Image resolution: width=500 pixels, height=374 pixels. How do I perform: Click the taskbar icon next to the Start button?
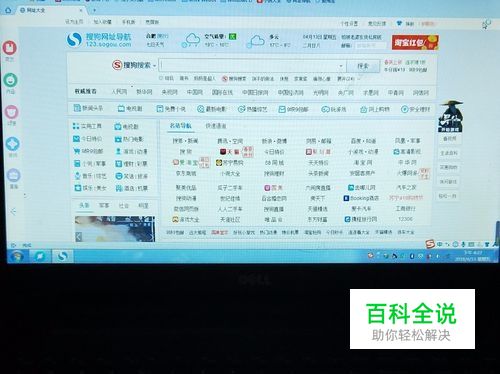[x=40, y=256]
